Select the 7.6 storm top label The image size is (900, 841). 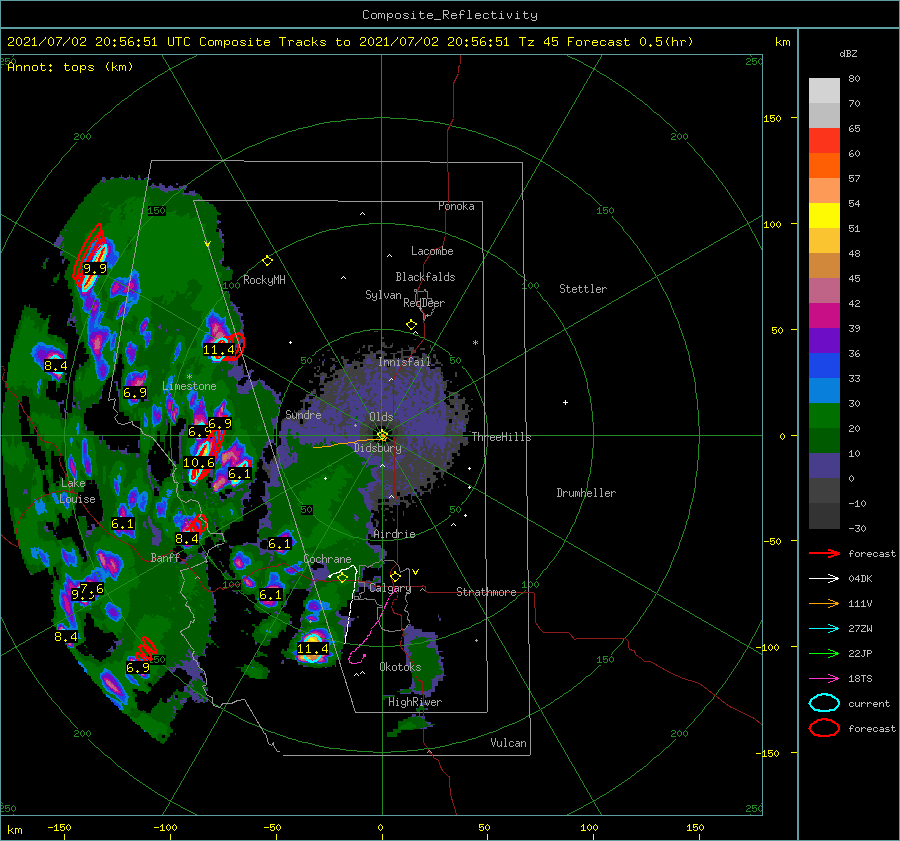pos(92,588)
